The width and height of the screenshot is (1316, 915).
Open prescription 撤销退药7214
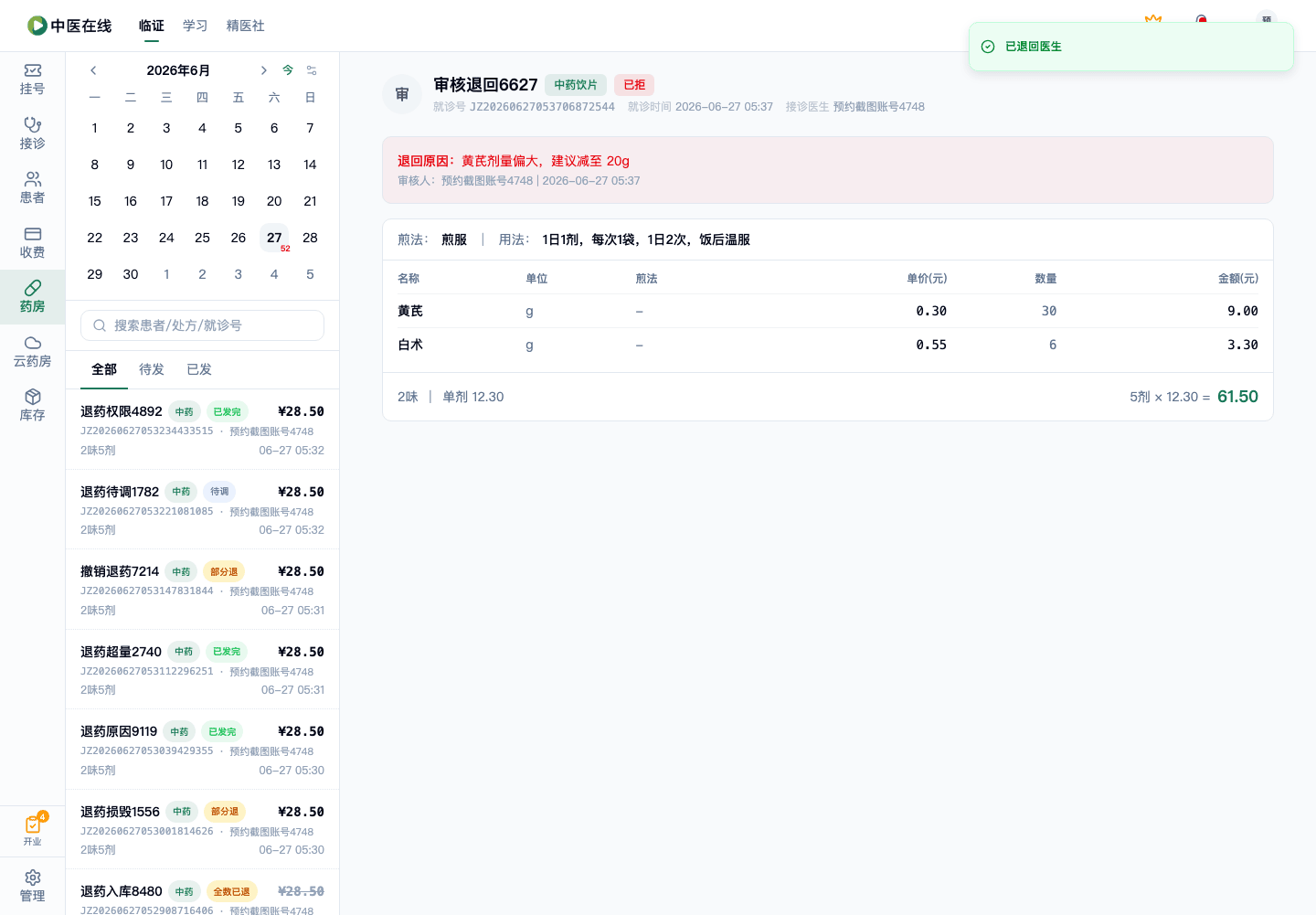[203, 590]
